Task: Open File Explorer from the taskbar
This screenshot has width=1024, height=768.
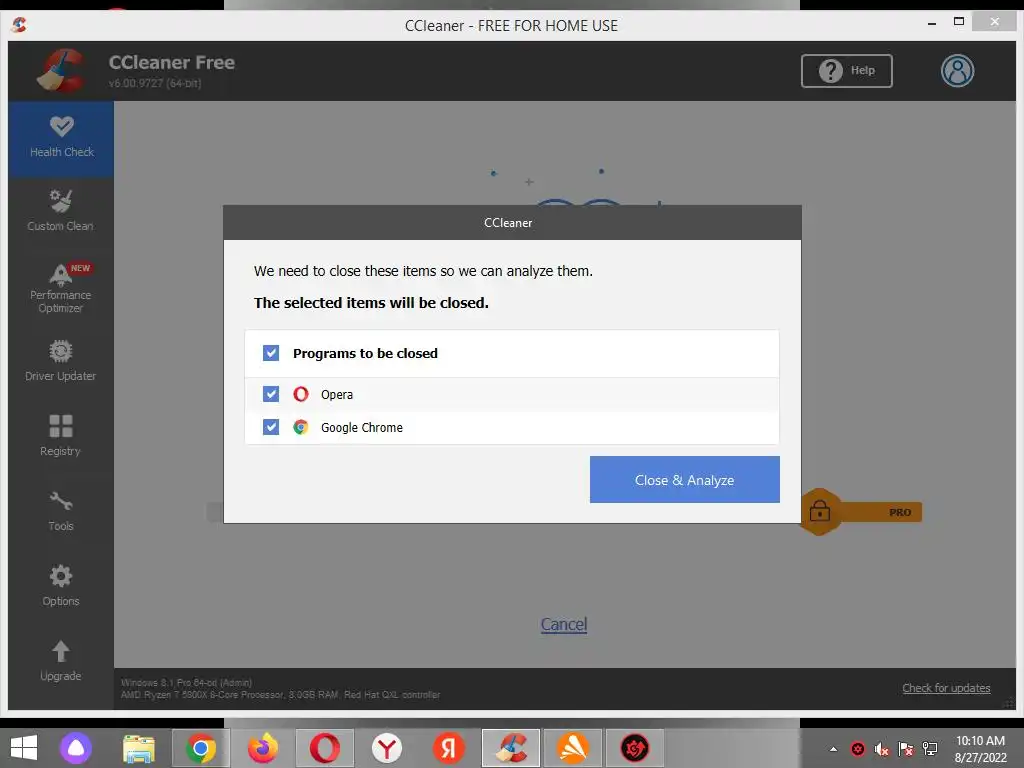Action: pos(139,748)
